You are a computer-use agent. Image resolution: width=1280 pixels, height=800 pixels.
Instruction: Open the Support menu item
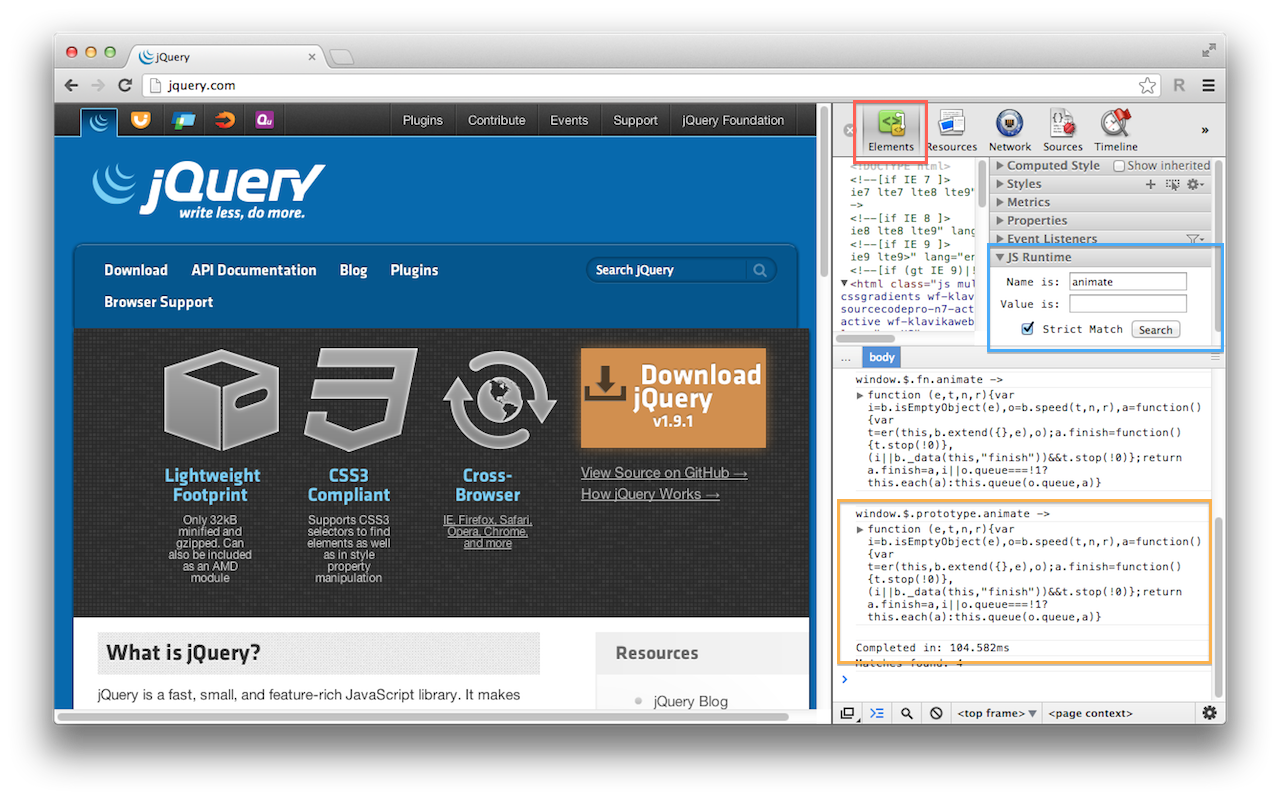pyautogui.click(x=635, y=120)
